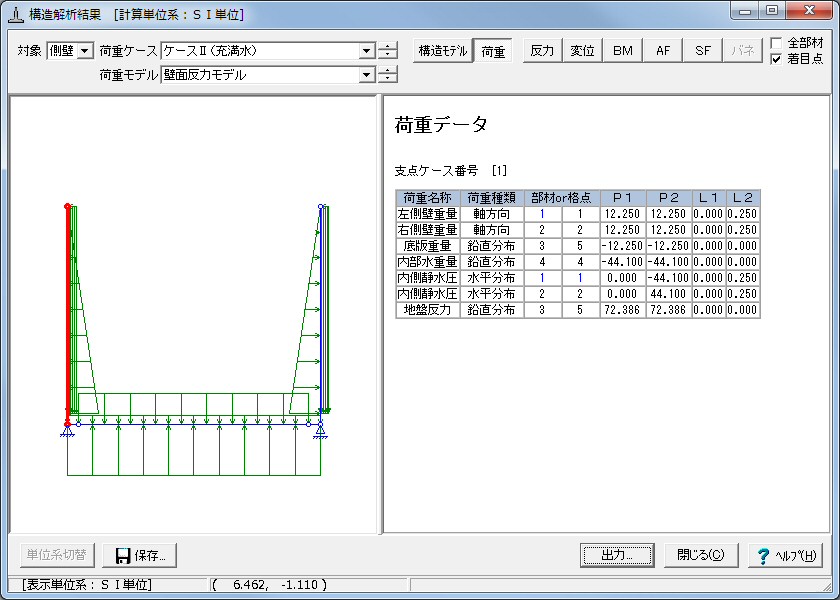Click the 荷重データ heading
Viewport: 840px width, 600px height.
(441, 125)
